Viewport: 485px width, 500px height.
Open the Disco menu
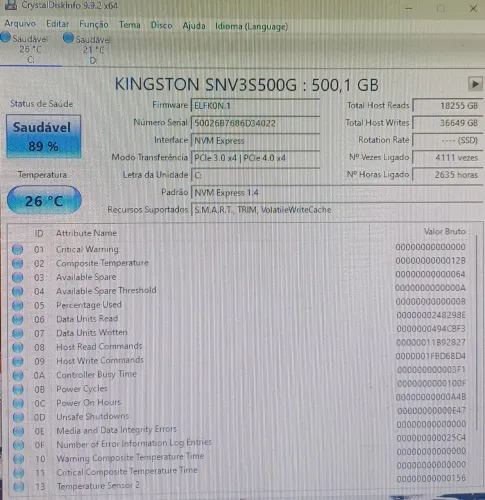[161, 25]
